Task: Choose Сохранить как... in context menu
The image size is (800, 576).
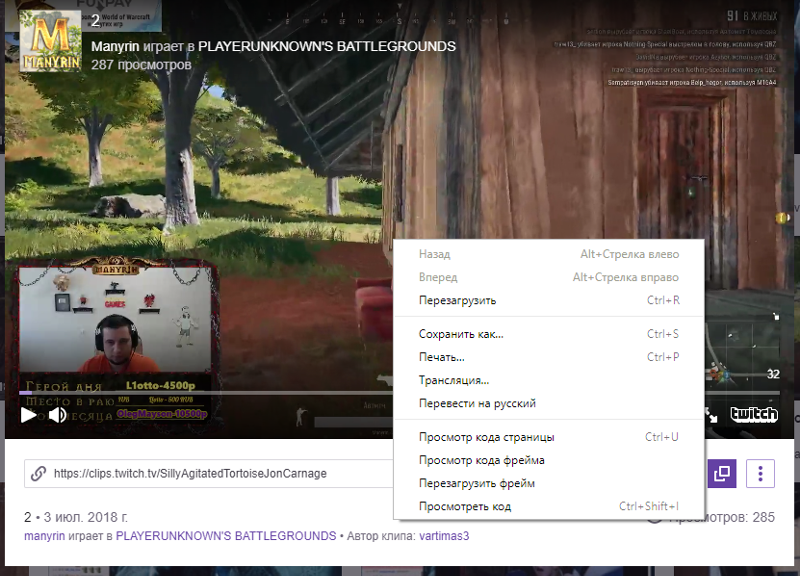Action: click(x=549, y=334)
